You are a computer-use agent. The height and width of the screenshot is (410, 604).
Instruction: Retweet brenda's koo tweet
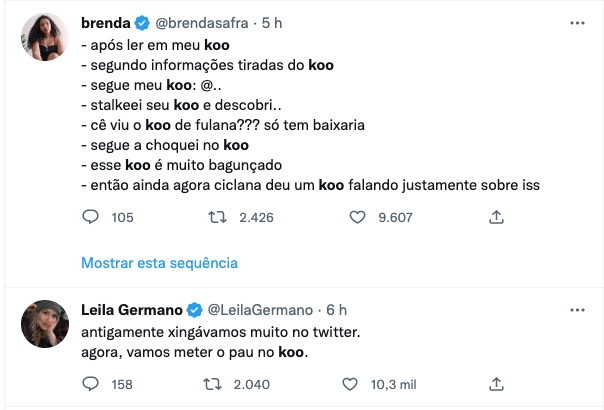tap(214, 216)
